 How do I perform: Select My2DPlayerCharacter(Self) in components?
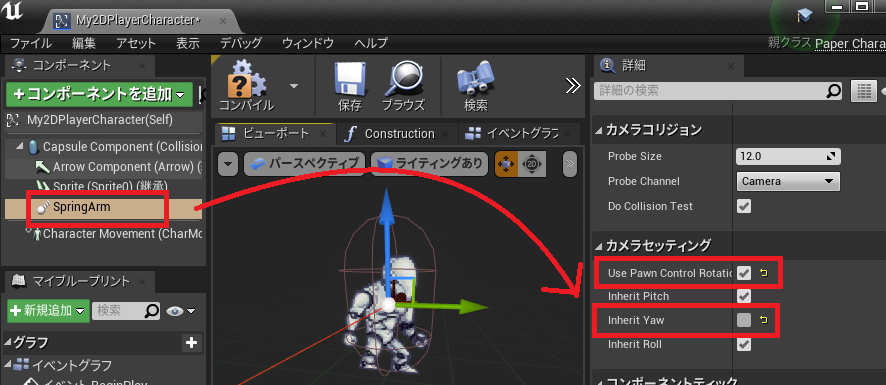coord(102,120)
